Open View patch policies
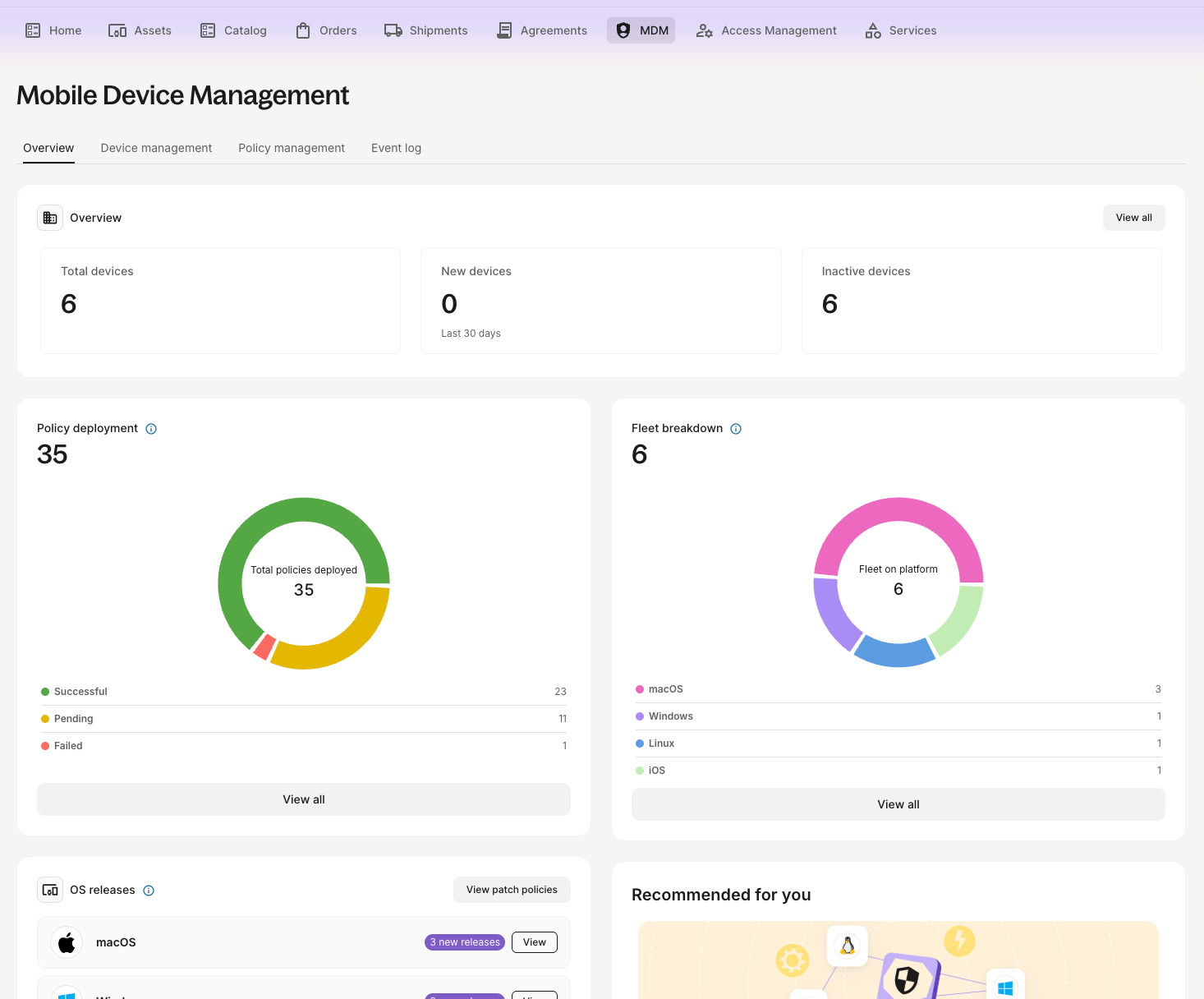The image size is (1204, 999). click(x=512, y=890)
